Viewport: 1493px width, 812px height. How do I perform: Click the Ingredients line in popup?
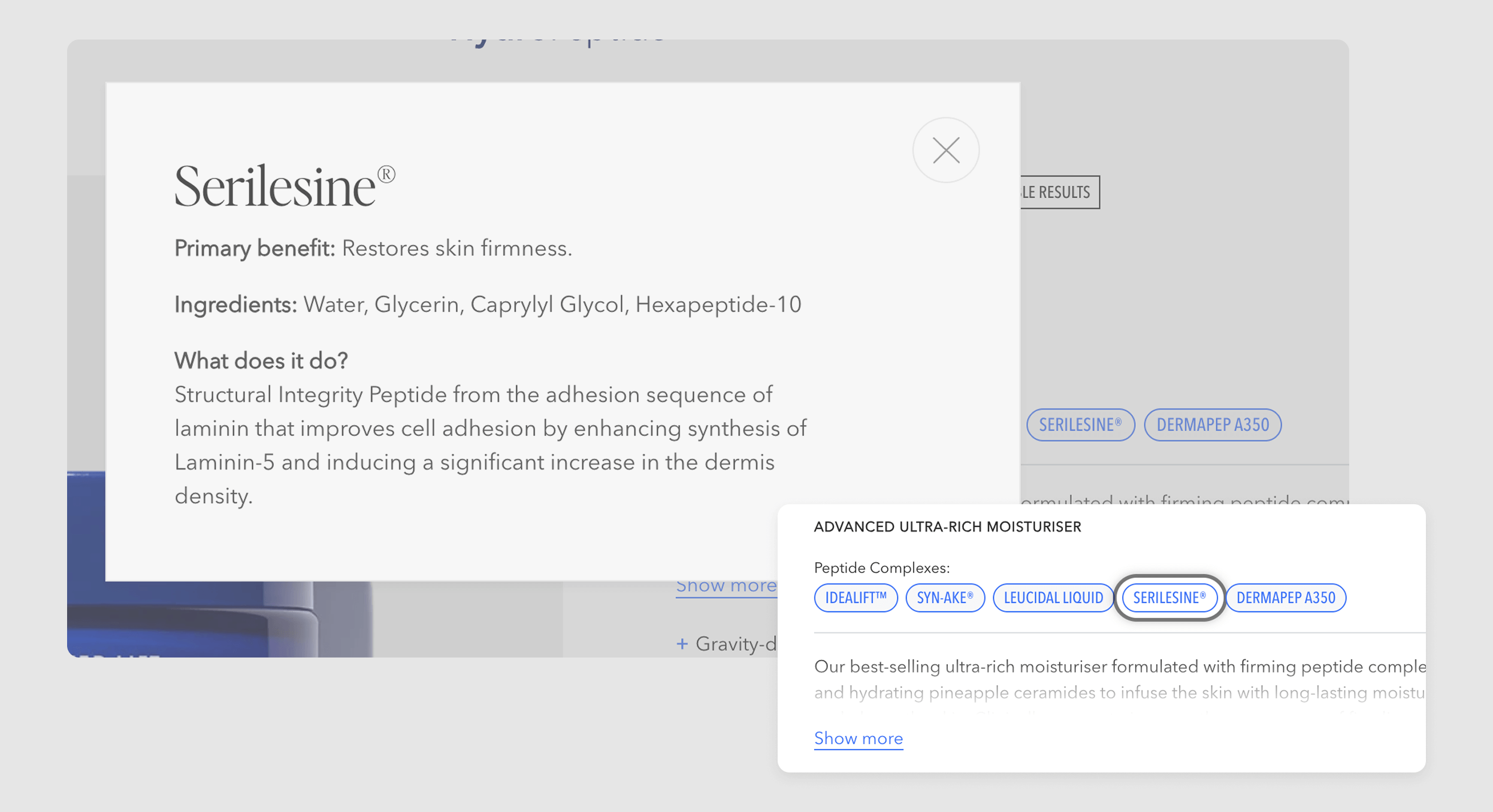[487, 305]
